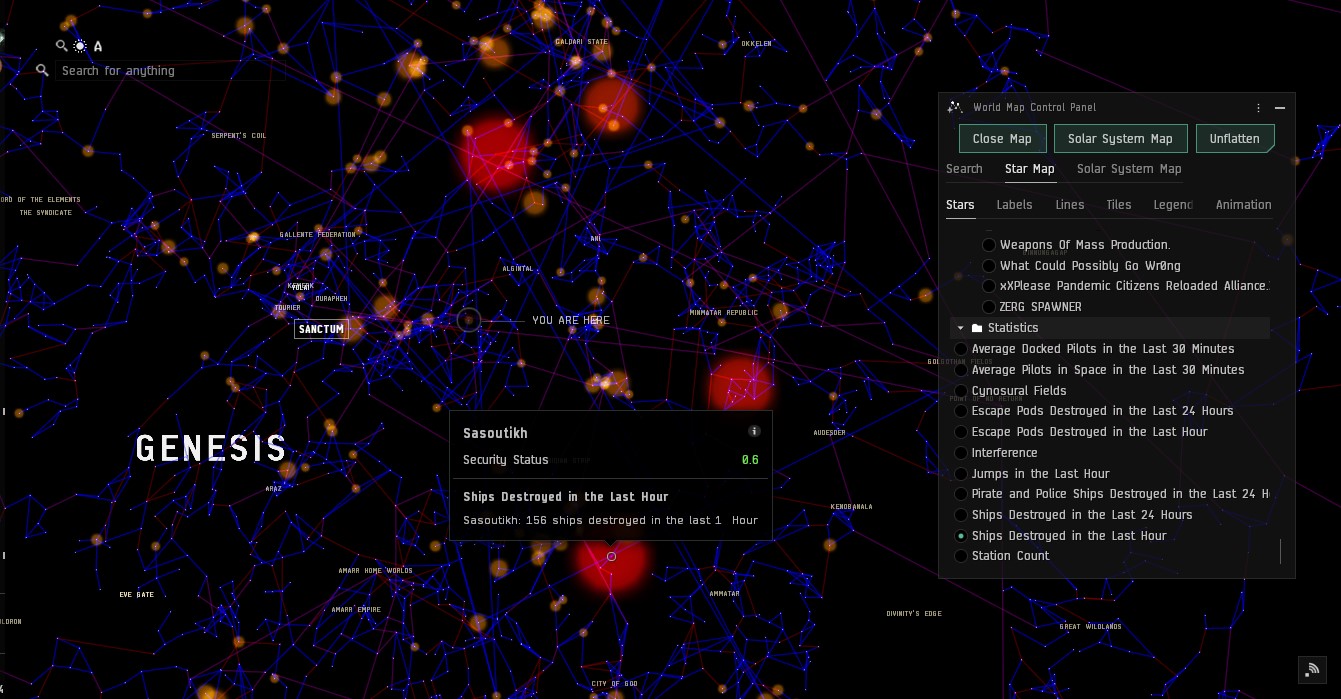Click the sun-shaped star icon at top left

click(80, 46)
